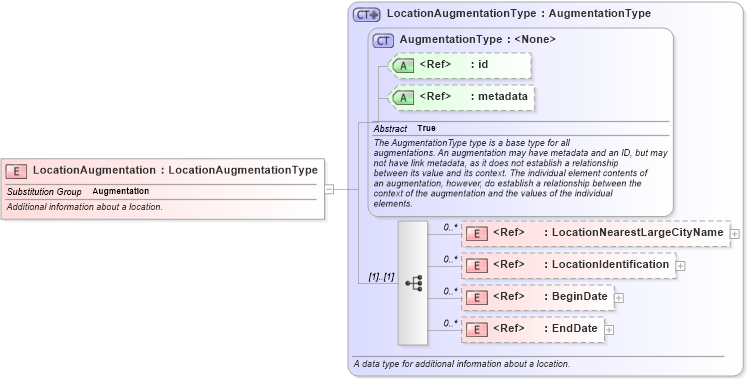748x379 pixels.
Task: Click the Abstract property label
Action: pos(390,129)
